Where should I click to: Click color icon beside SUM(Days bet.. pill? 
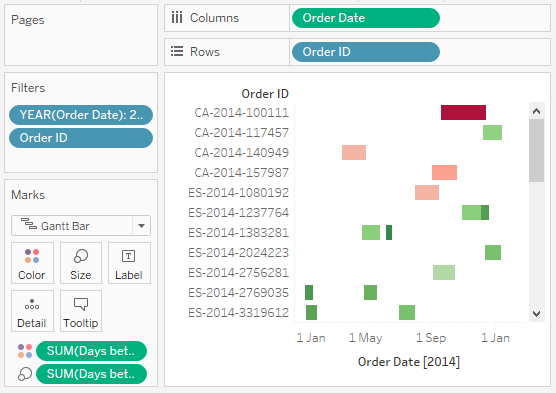coord(25,351)
